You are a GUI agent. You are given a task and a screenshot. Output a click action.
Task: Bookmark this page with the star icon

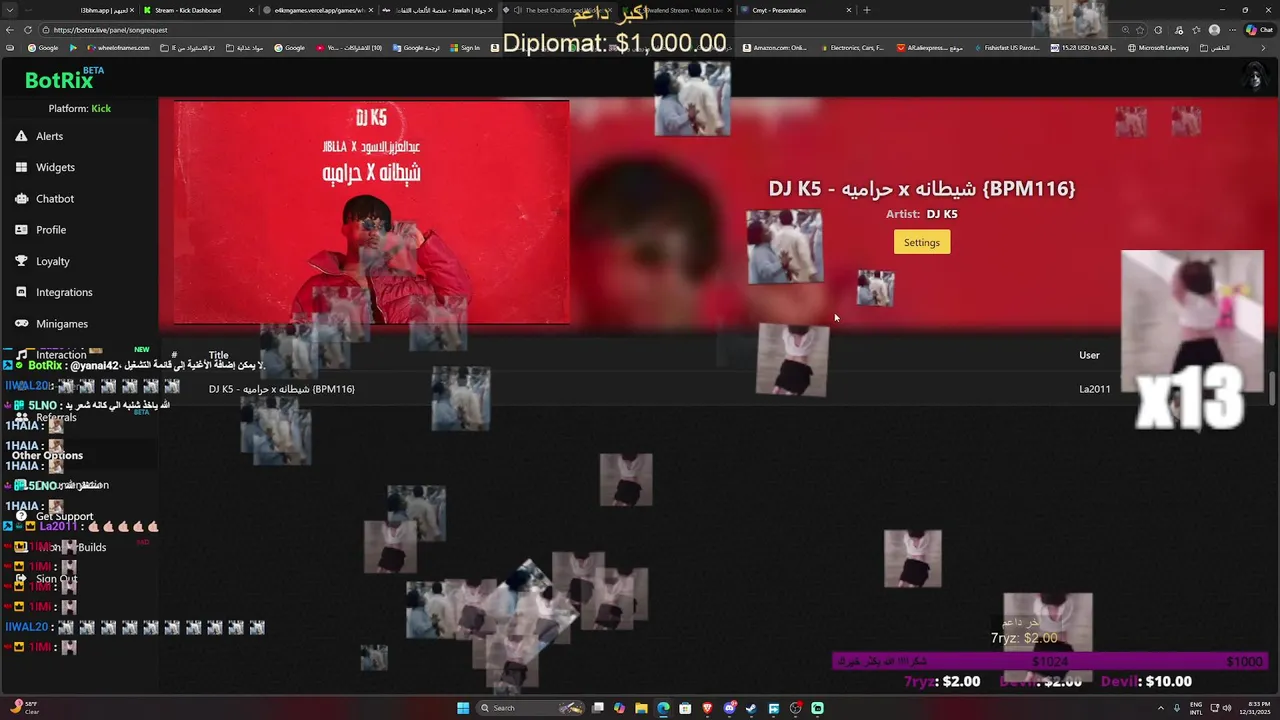click(1140, 30)
